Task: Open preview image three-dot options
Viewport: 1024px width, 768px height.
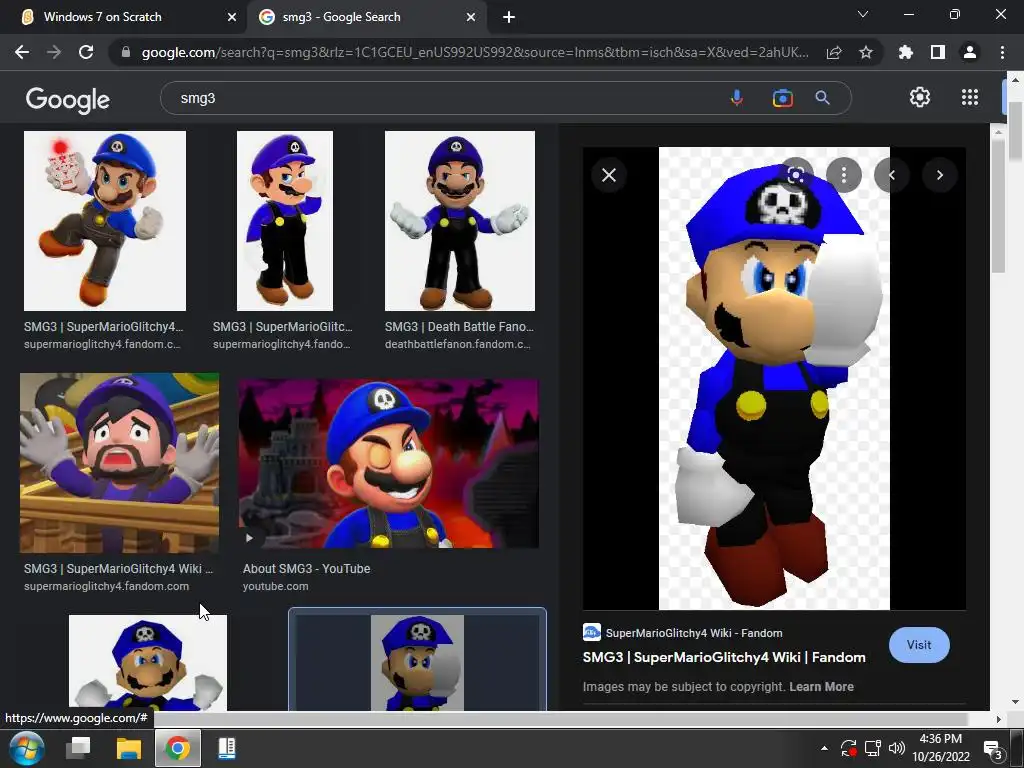Action: coord(844,174)
